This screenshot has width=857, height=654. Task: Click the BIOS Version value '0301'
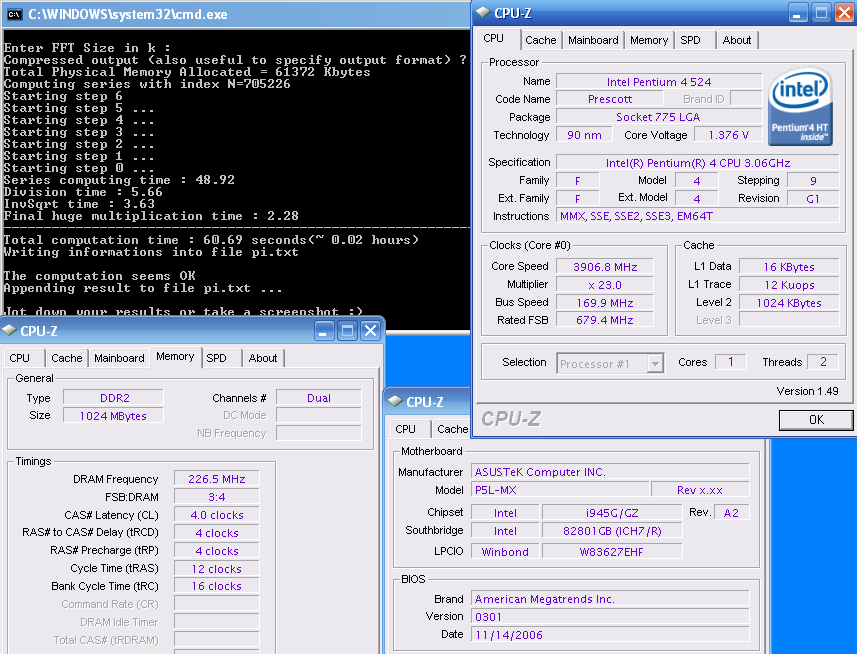[x=610, y=616]
